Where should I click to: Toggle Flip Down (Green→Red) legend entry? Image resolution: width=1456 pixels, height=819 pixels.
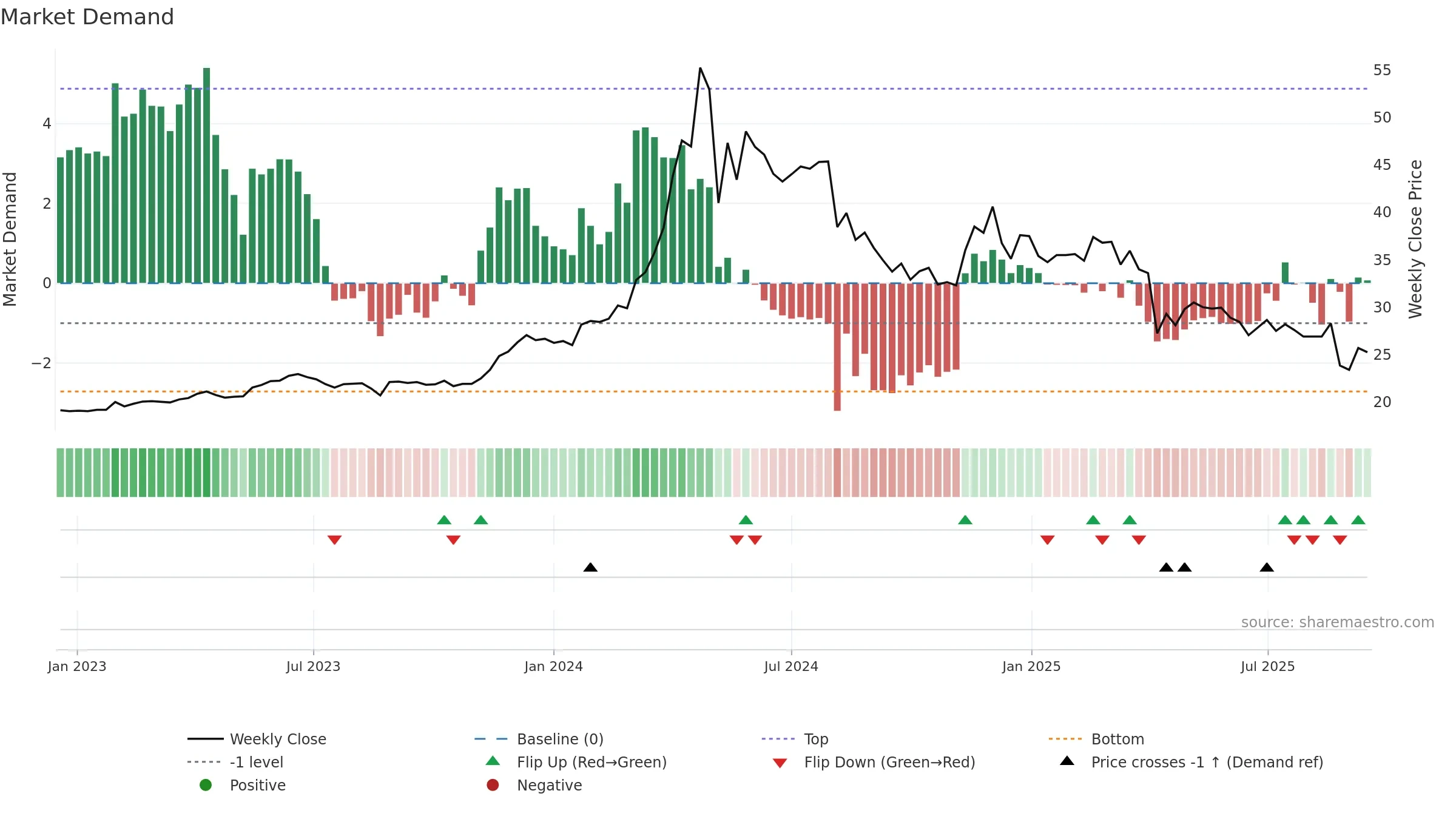coord(874,762)
